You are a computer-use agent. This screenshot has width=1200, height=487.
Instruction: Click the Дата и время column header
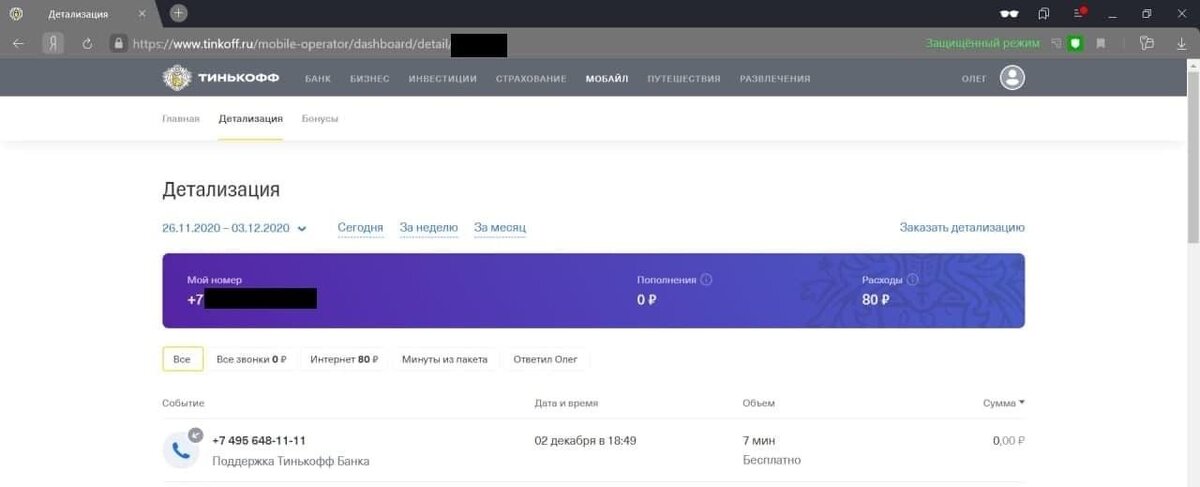coord(567,403)
